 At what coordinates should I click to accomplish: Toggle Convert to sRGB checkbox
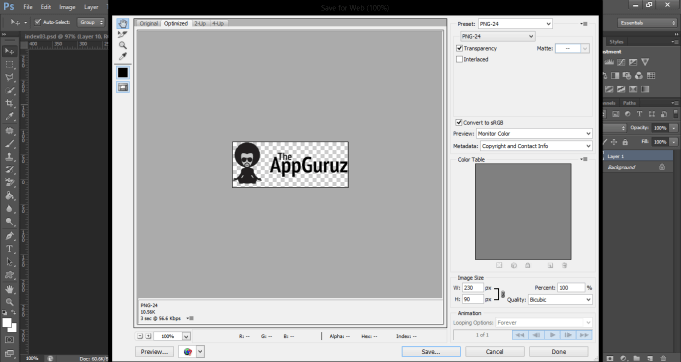tap(459, 122)
